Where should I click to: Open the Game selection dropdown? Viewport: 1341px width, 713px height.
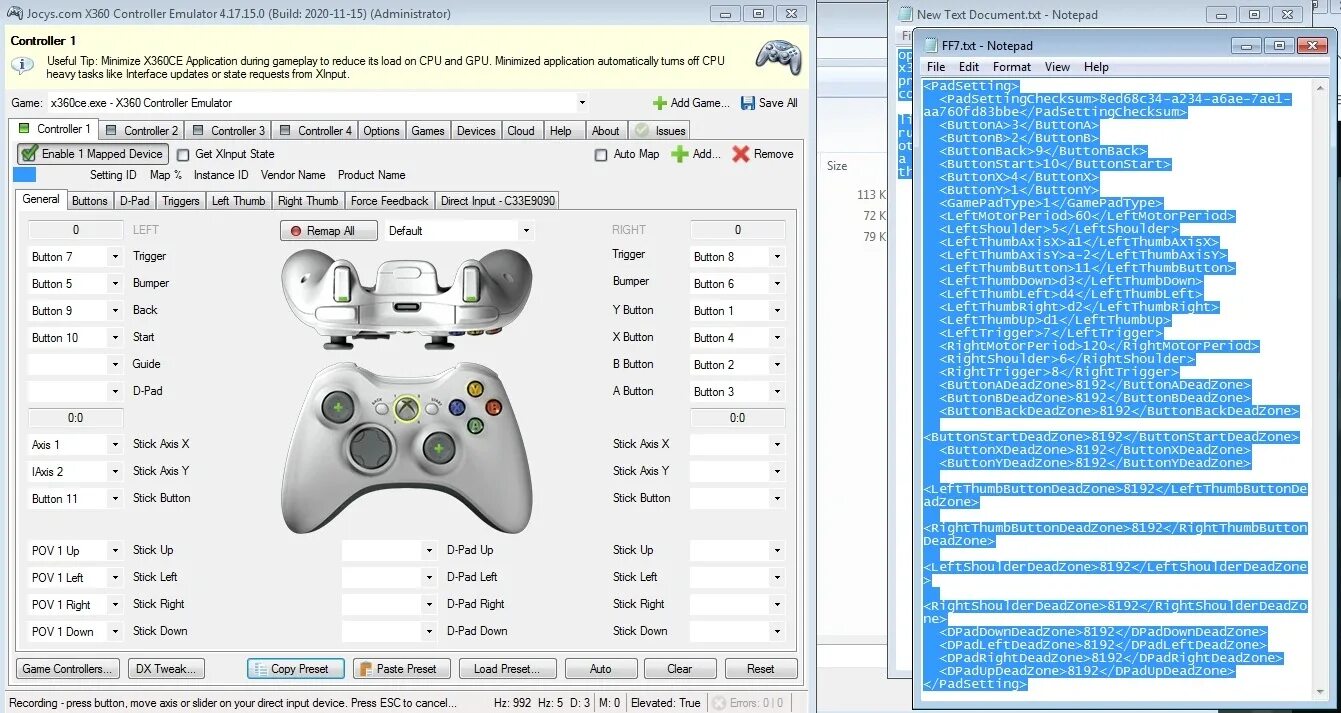point(582,103)
